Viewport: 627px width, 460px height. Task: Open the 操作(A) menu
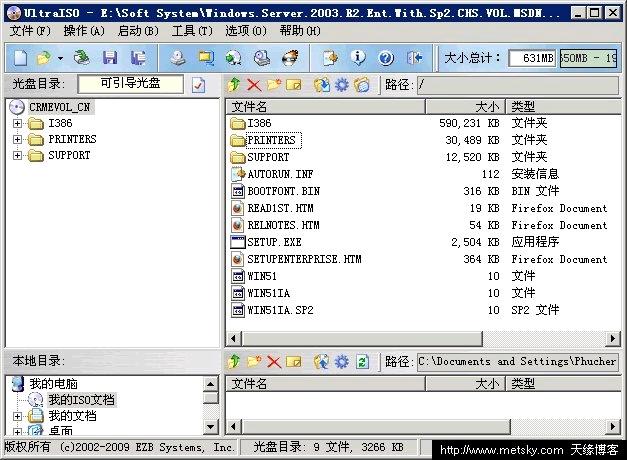coord(84,31)
